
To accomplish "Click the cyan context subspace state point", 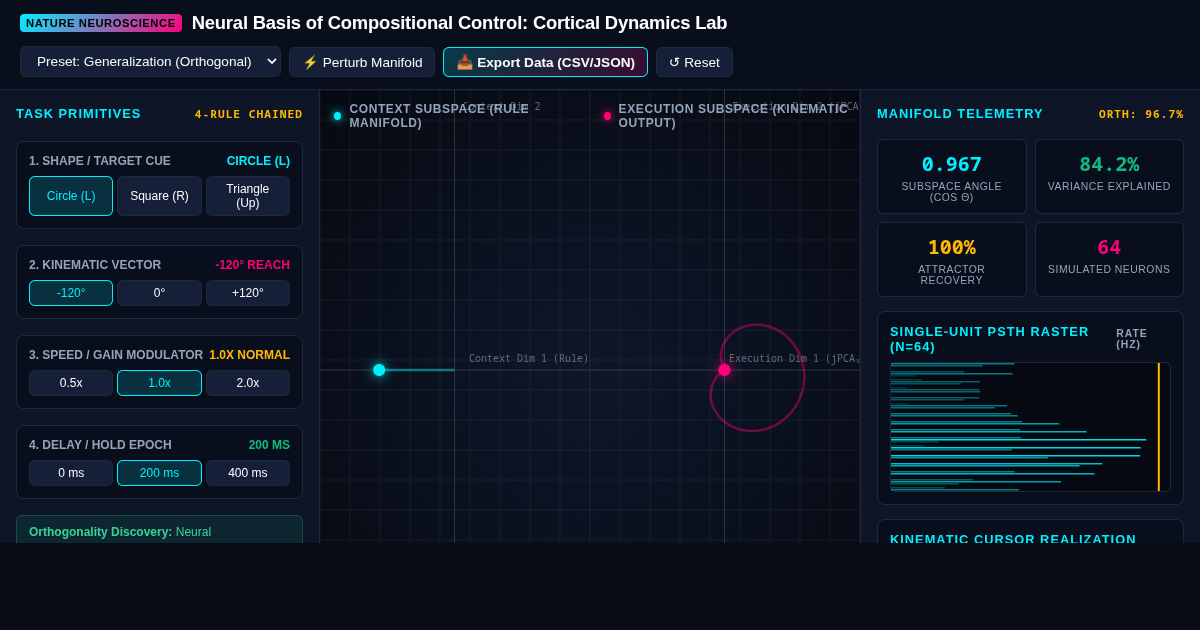I will (x=379, y=370).
